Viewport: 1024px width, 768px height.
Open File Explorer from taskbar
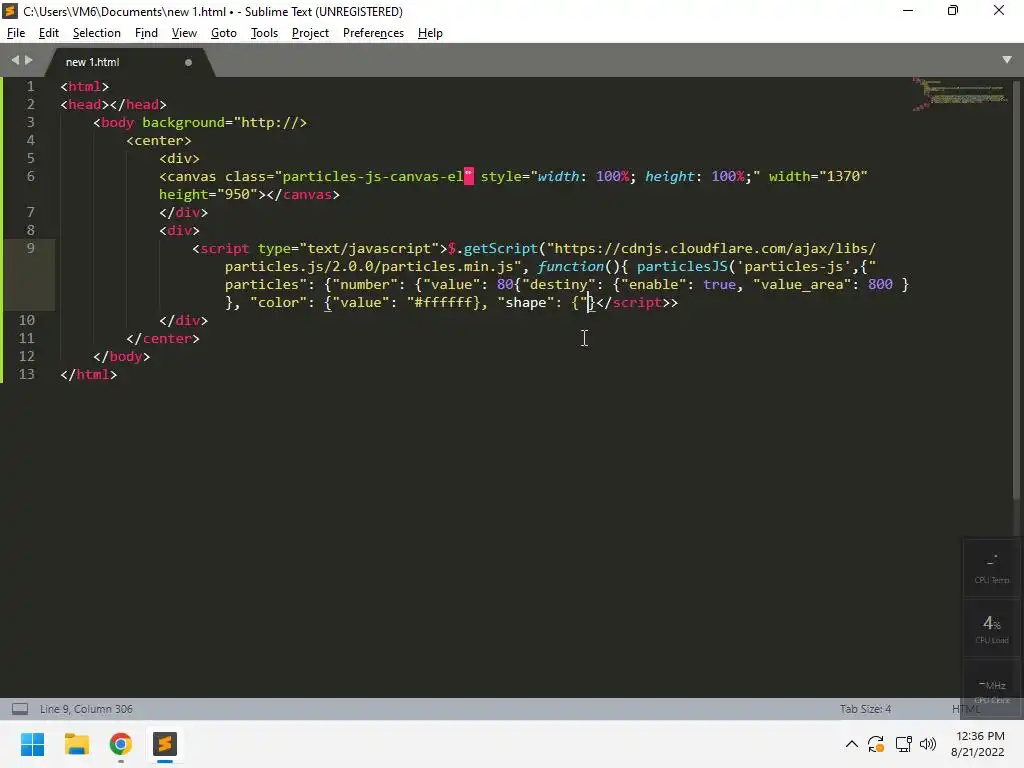[x=76, y=744]
